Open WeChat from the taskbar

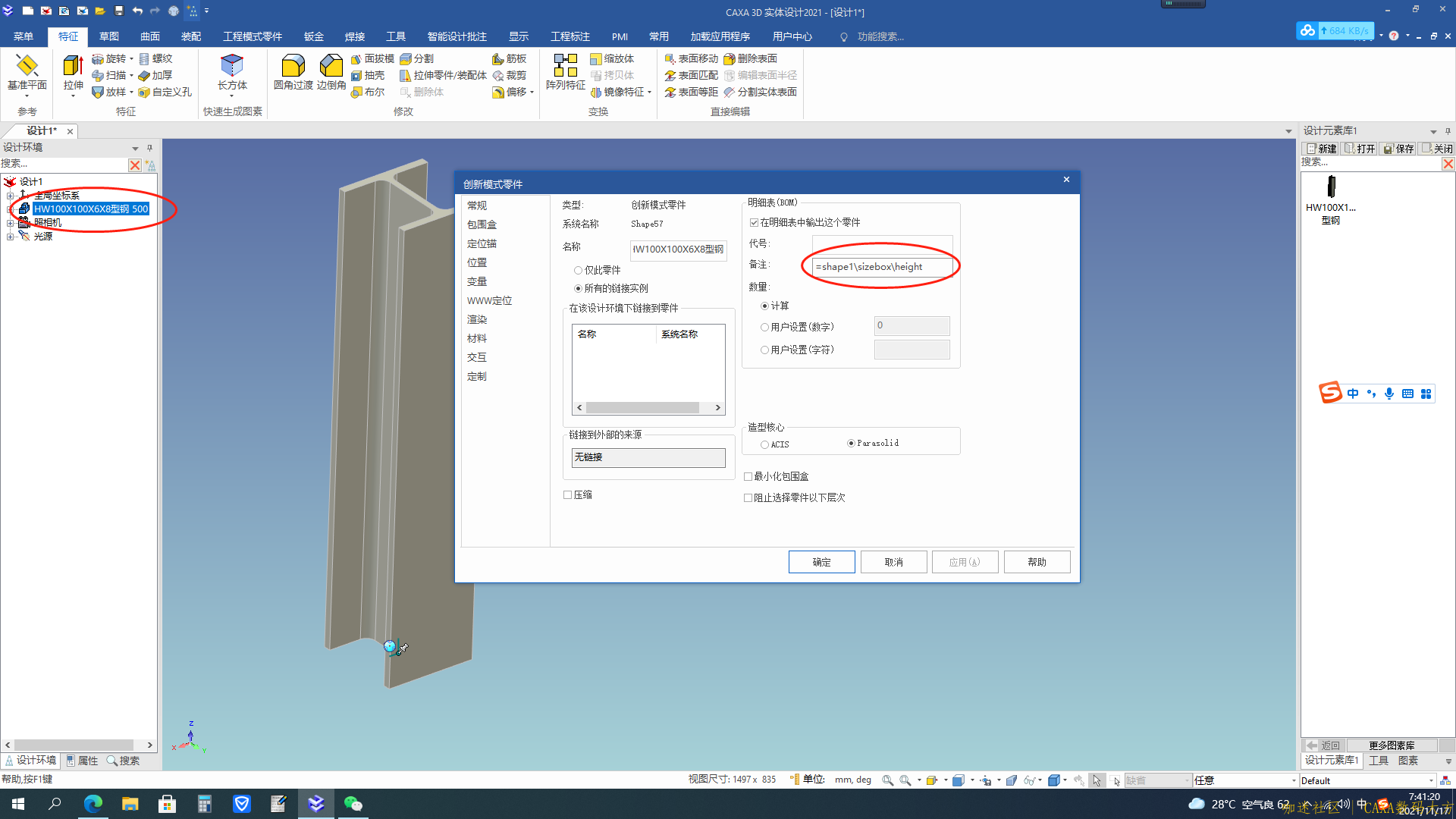(x=353, y=803)
